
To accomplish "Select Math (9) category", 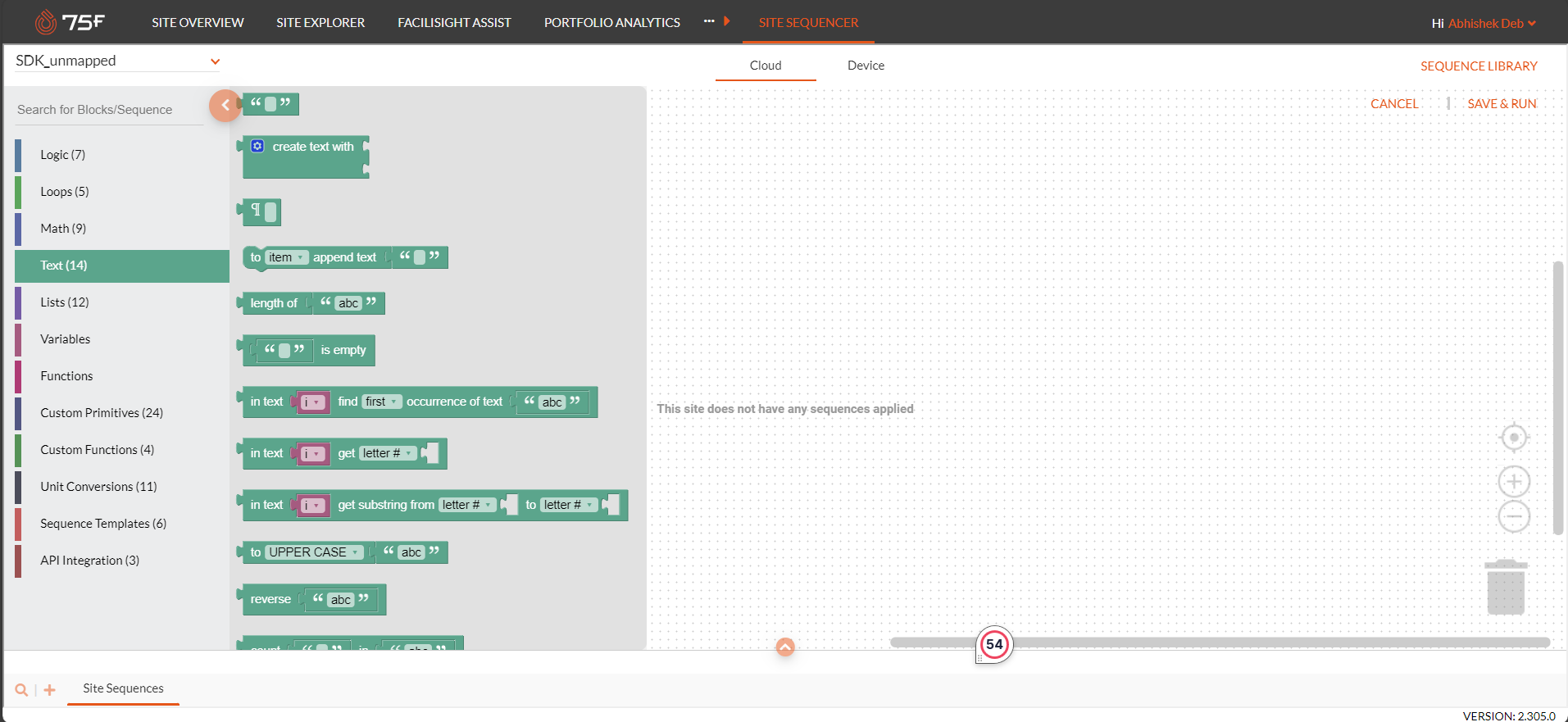I will (x=122, y=229).
